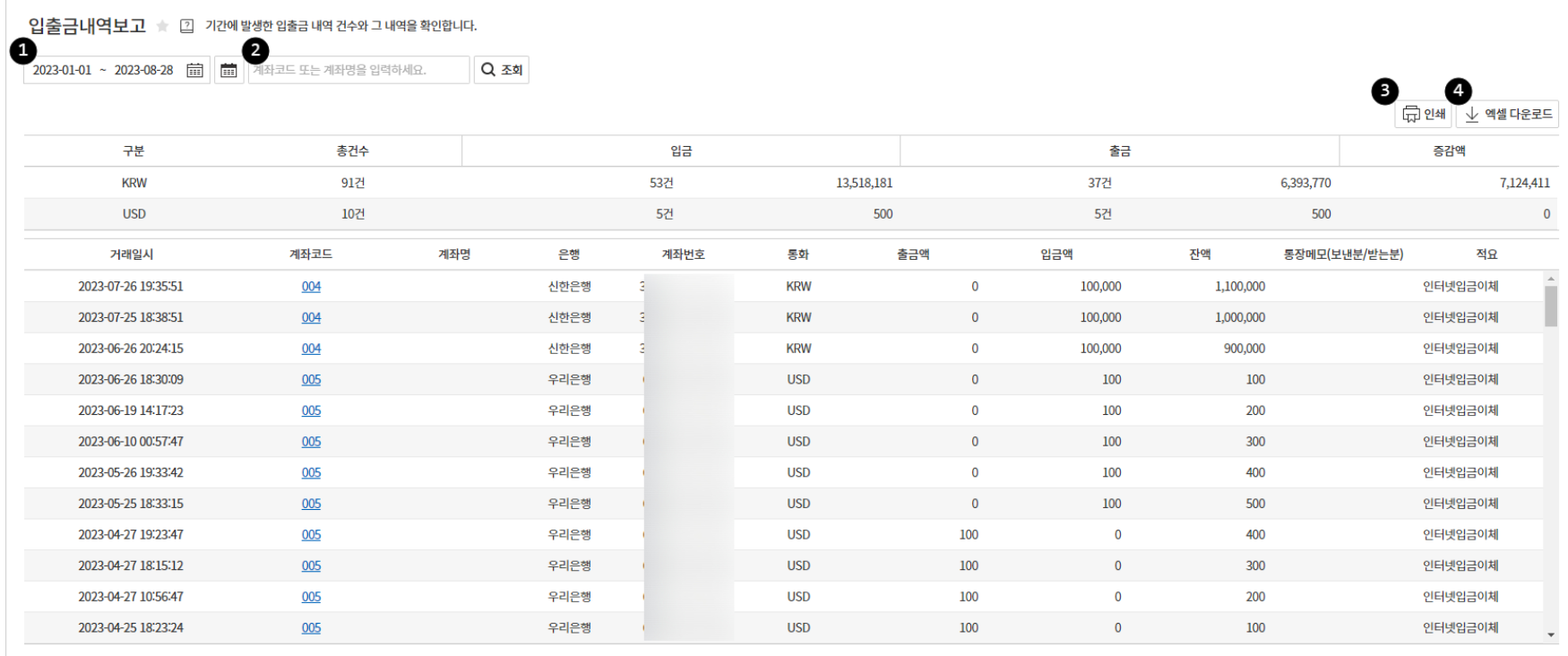Image resolution: width=1568 pixels, height=656 pixels.
Task: Open account 005 link in 2023-06-26 18:30:09 row
Action: coord(311,380)
